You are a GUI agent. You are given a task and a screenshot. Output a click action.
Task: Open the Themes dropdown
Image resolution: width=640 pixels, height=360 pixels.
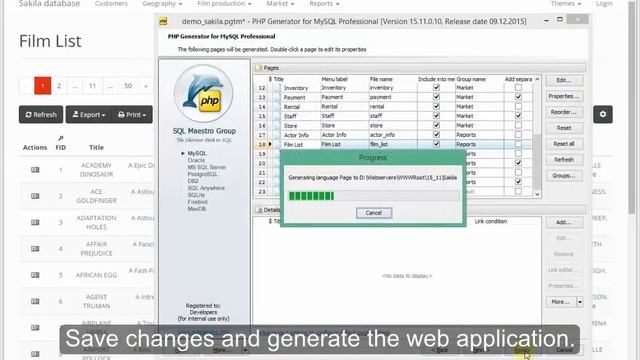point(566,4)
